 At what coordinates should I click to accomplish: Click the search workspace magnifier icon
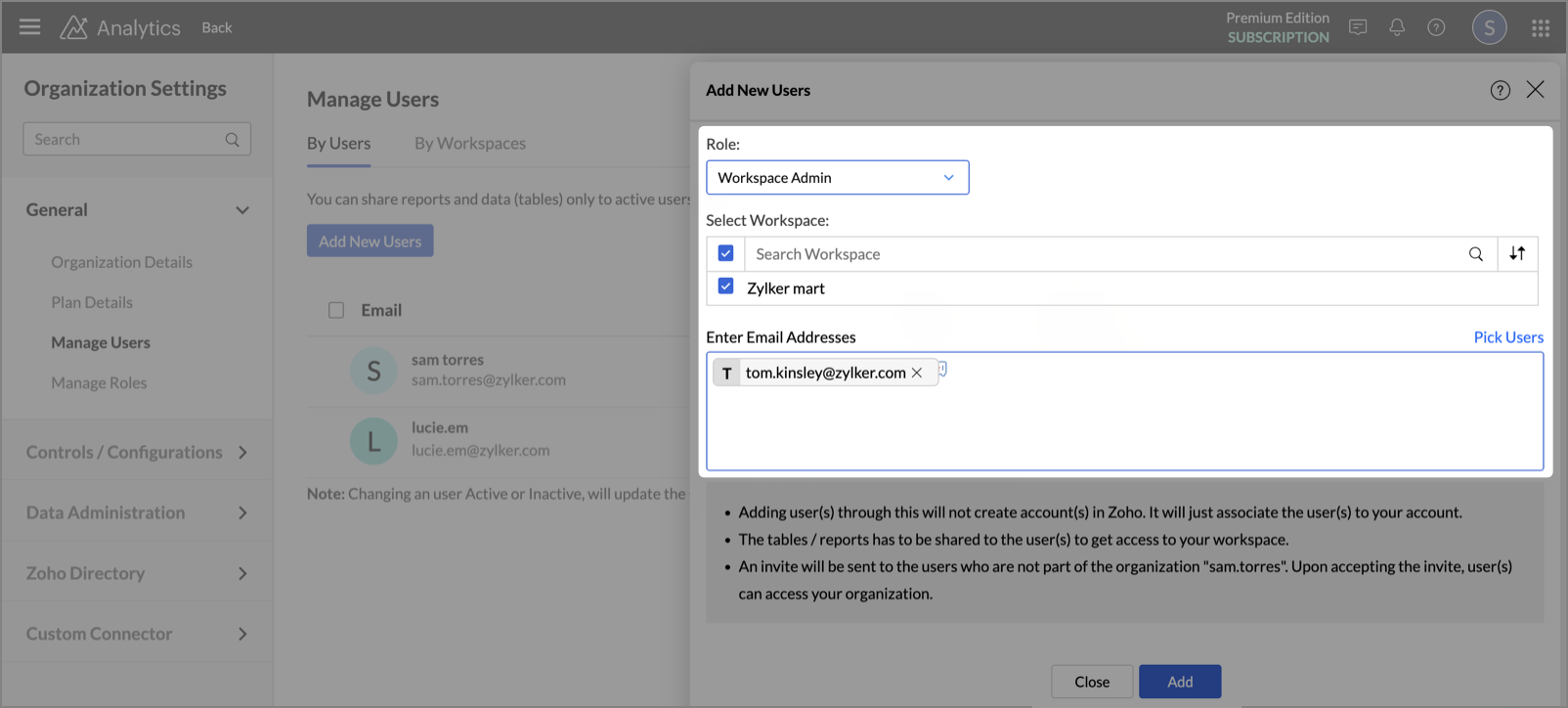pos(1475,254)
